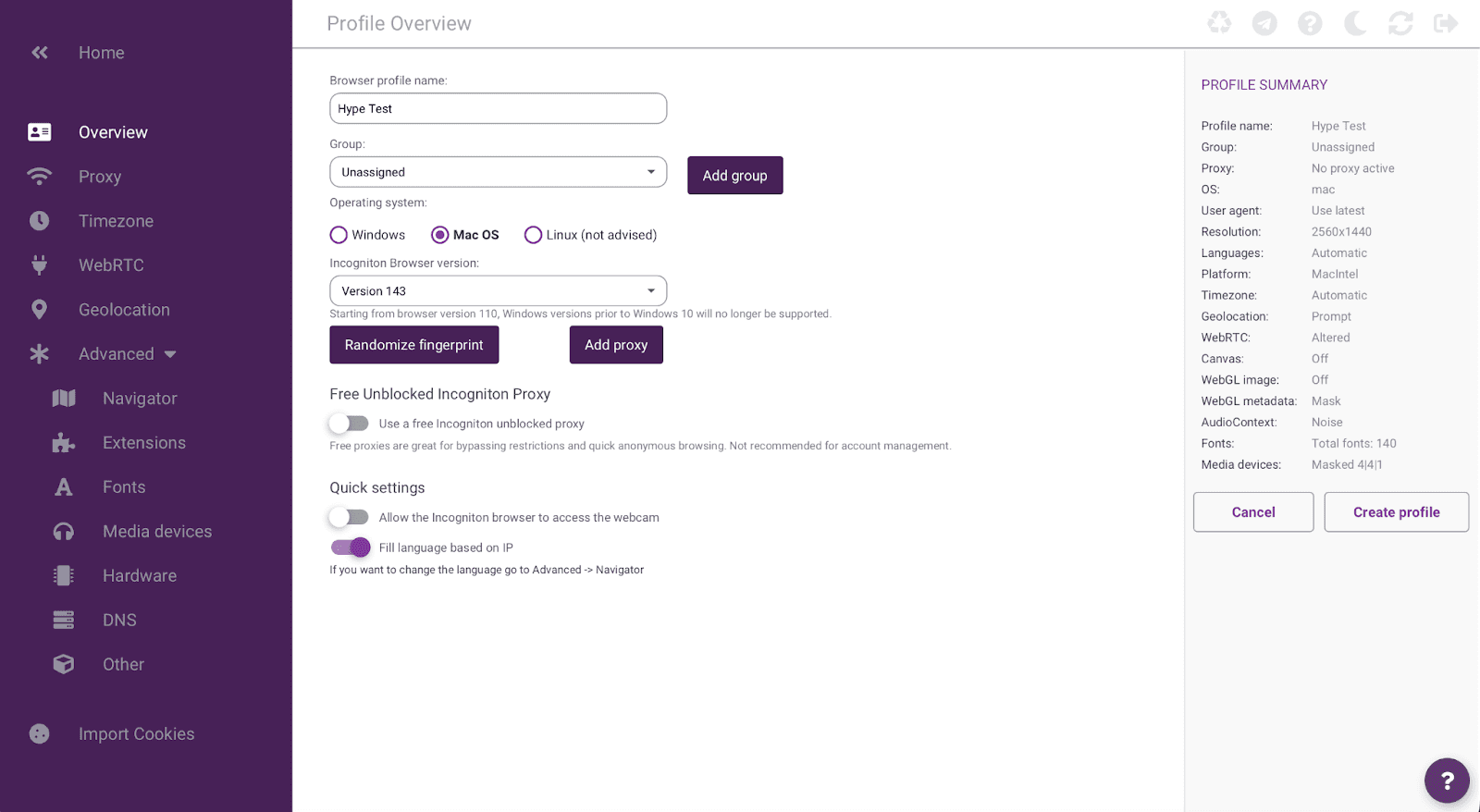Click the Other cube icon

64,664
